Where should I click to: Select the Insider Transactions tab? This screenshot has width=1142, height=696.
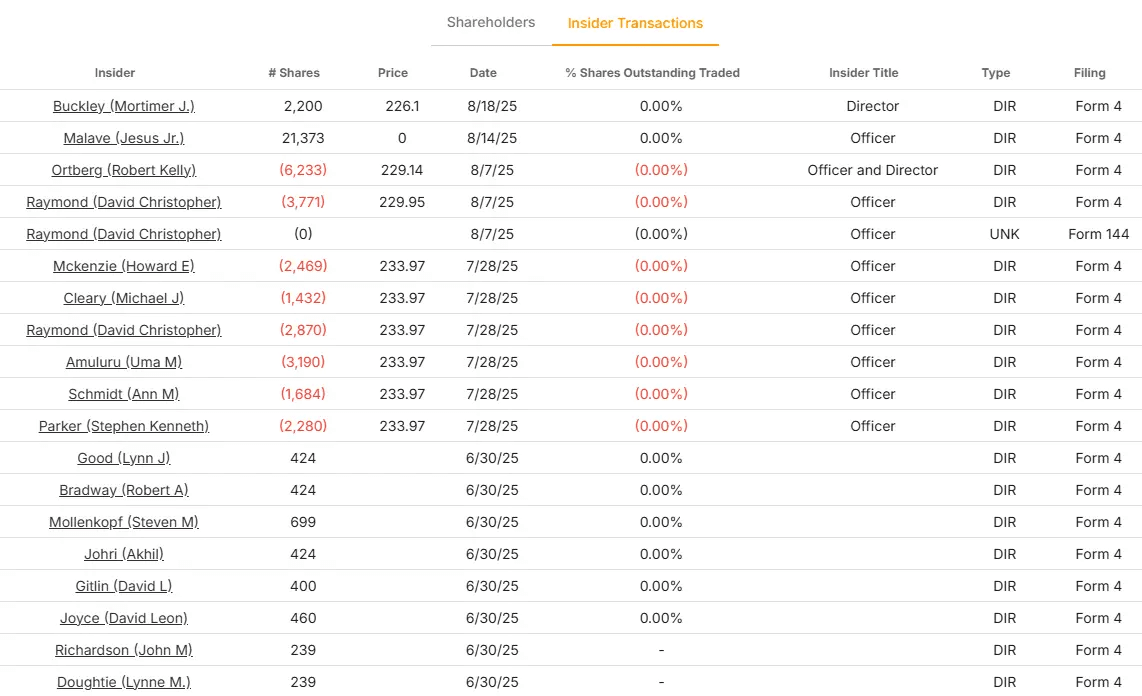click(x=636, y=22)
